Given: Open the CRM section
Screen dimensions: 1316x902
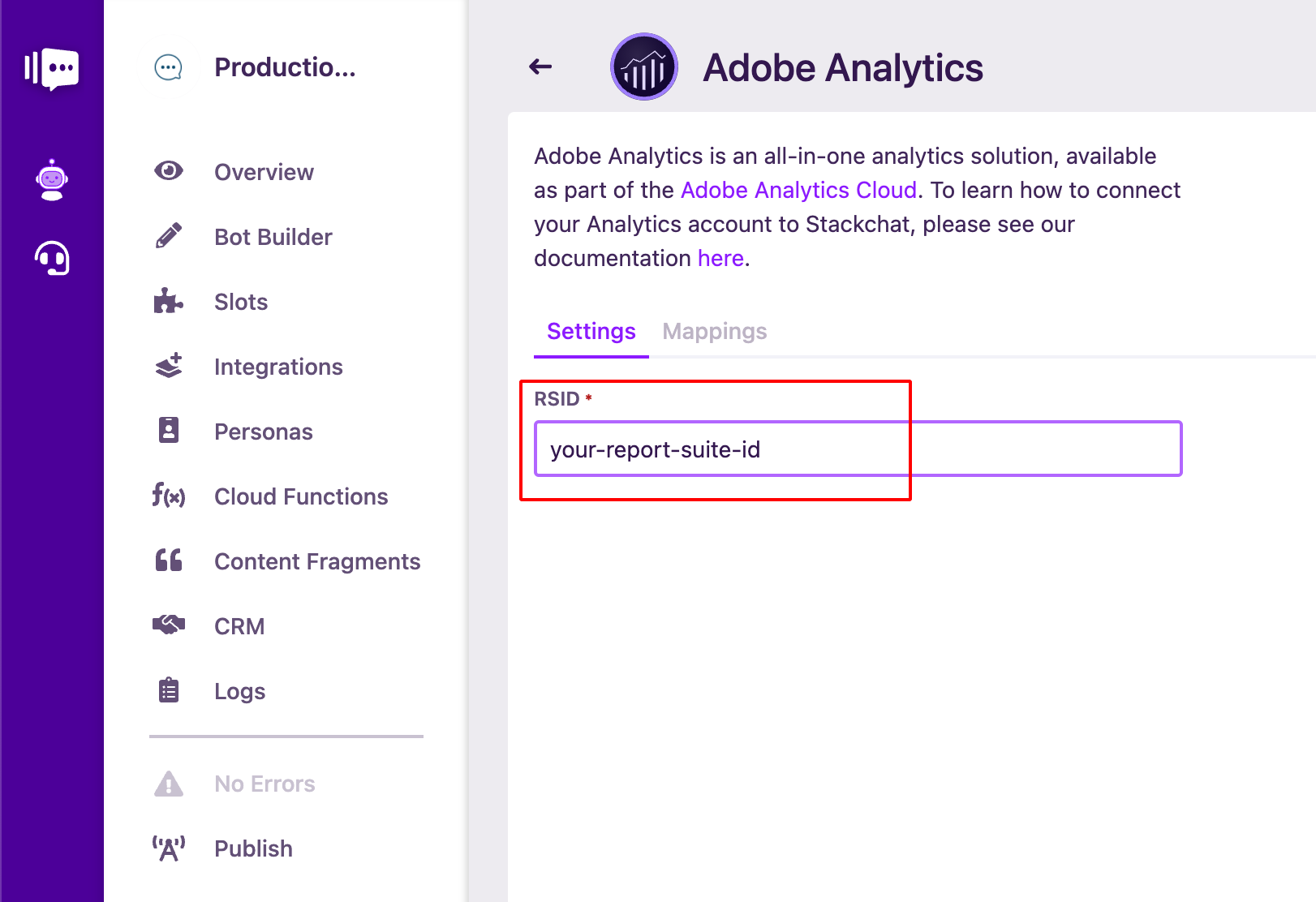Looking at the screenshot, I should [239, 626].
